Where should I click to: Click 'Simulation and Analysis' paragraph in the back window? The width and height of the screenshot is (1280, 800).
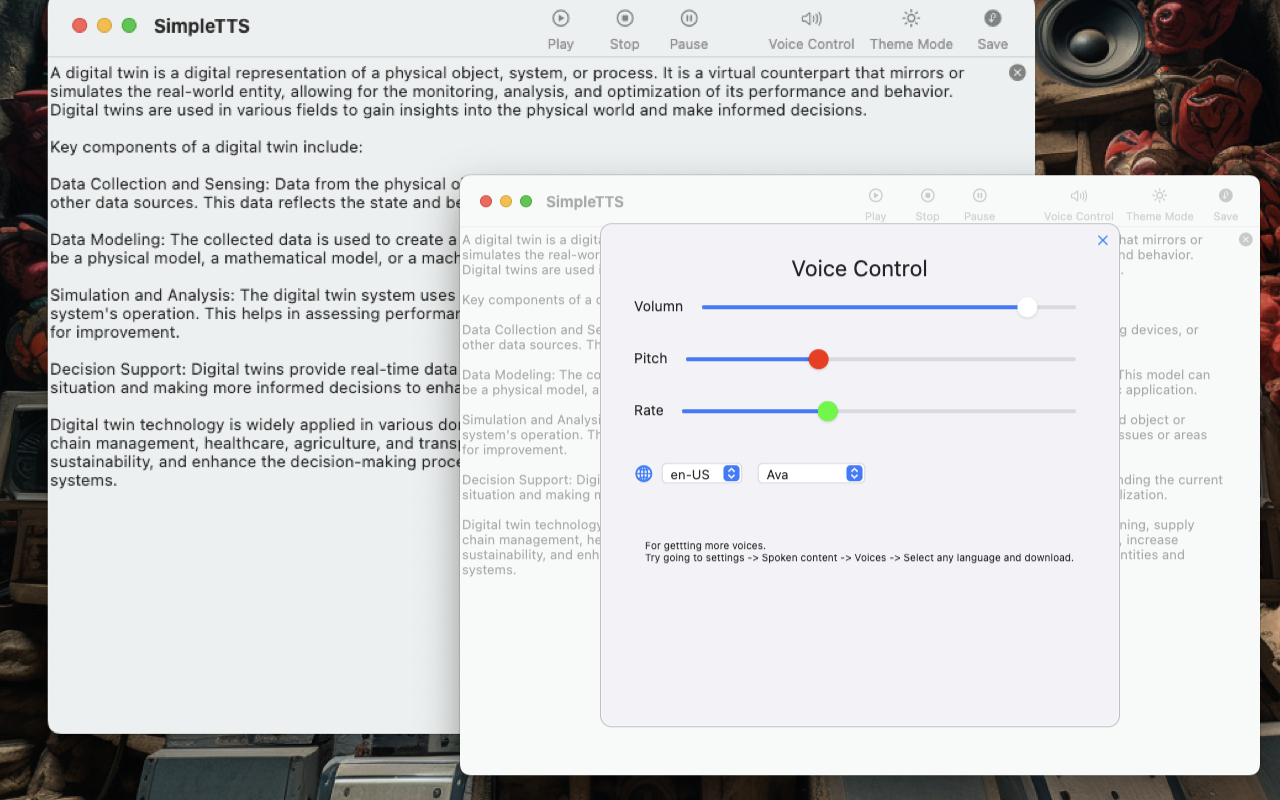click(254, 314)
